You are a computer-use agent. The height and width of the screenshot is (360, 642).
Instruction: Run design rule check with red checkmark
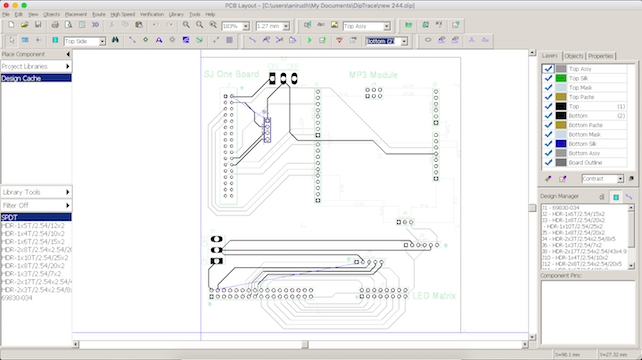(x=339, y=40)
